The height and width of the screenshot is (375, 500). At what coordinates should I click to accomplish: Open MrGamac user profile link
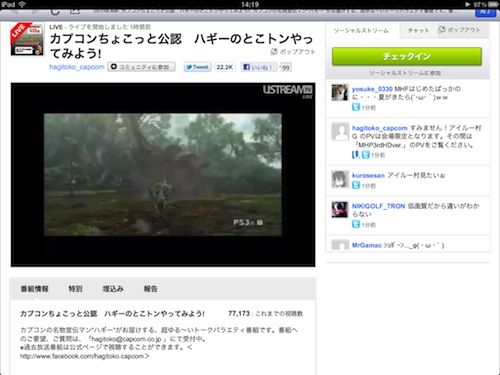[x=367, y=245]
